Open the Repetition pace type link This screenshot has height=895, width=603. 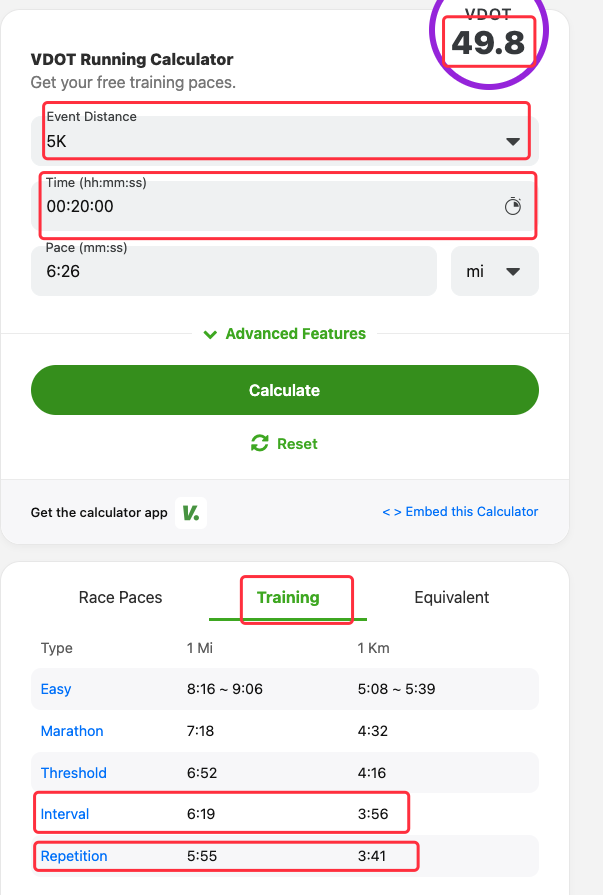pyautogui.click(x=74, y=856)
